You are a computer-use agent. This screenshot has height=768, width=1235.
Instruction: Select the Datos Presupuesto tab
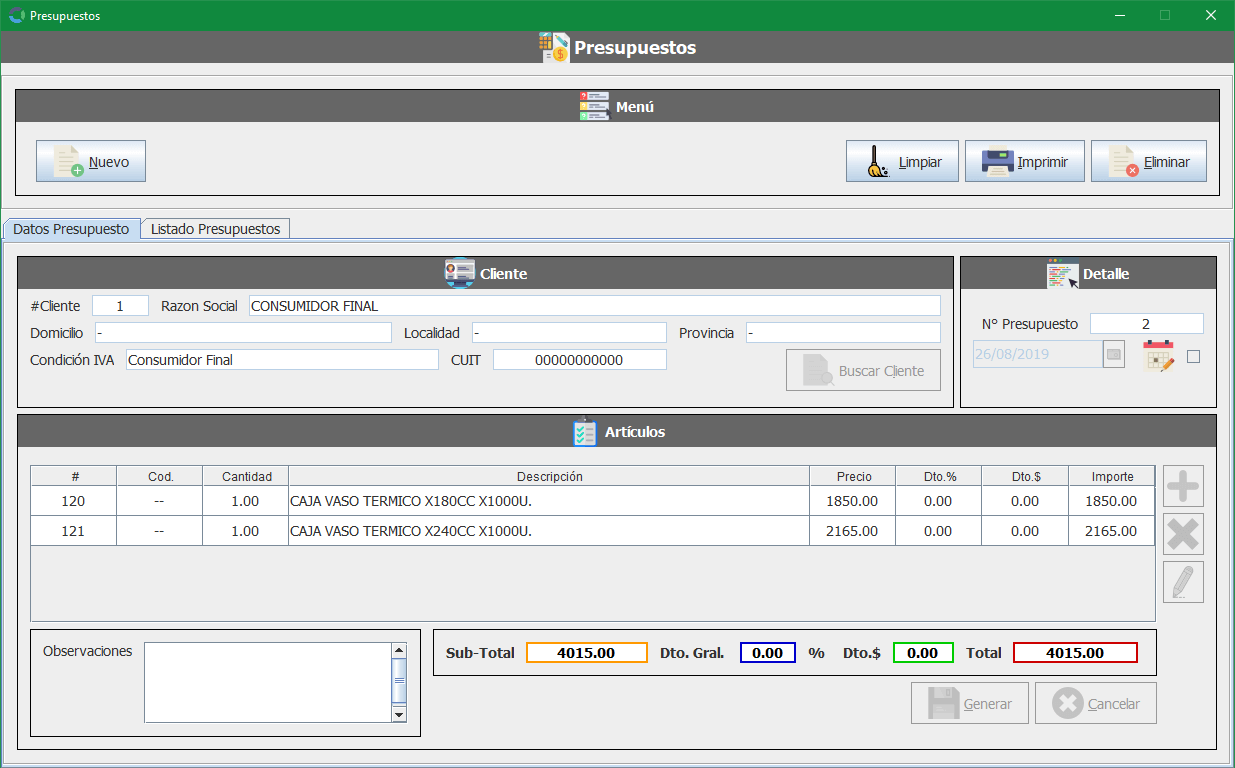71,229
